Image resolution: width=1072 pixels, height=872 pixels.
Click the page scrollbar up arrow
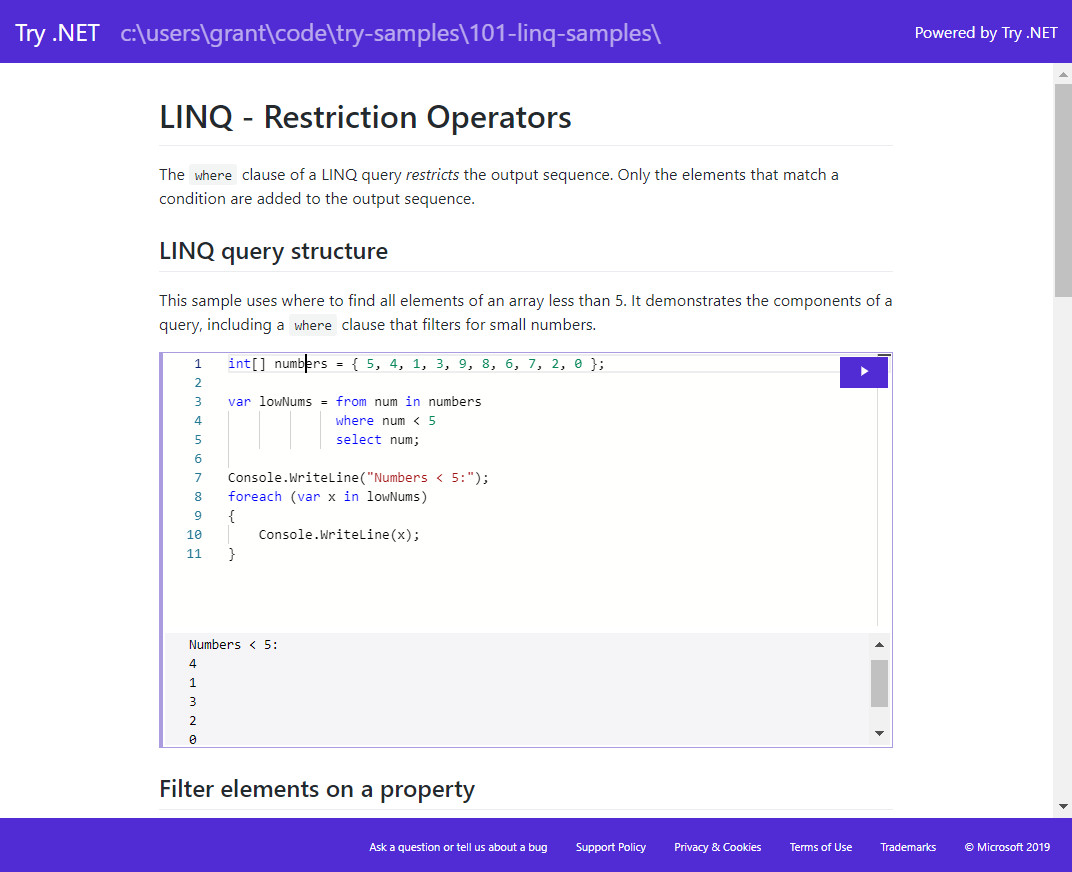[1063, 74]
